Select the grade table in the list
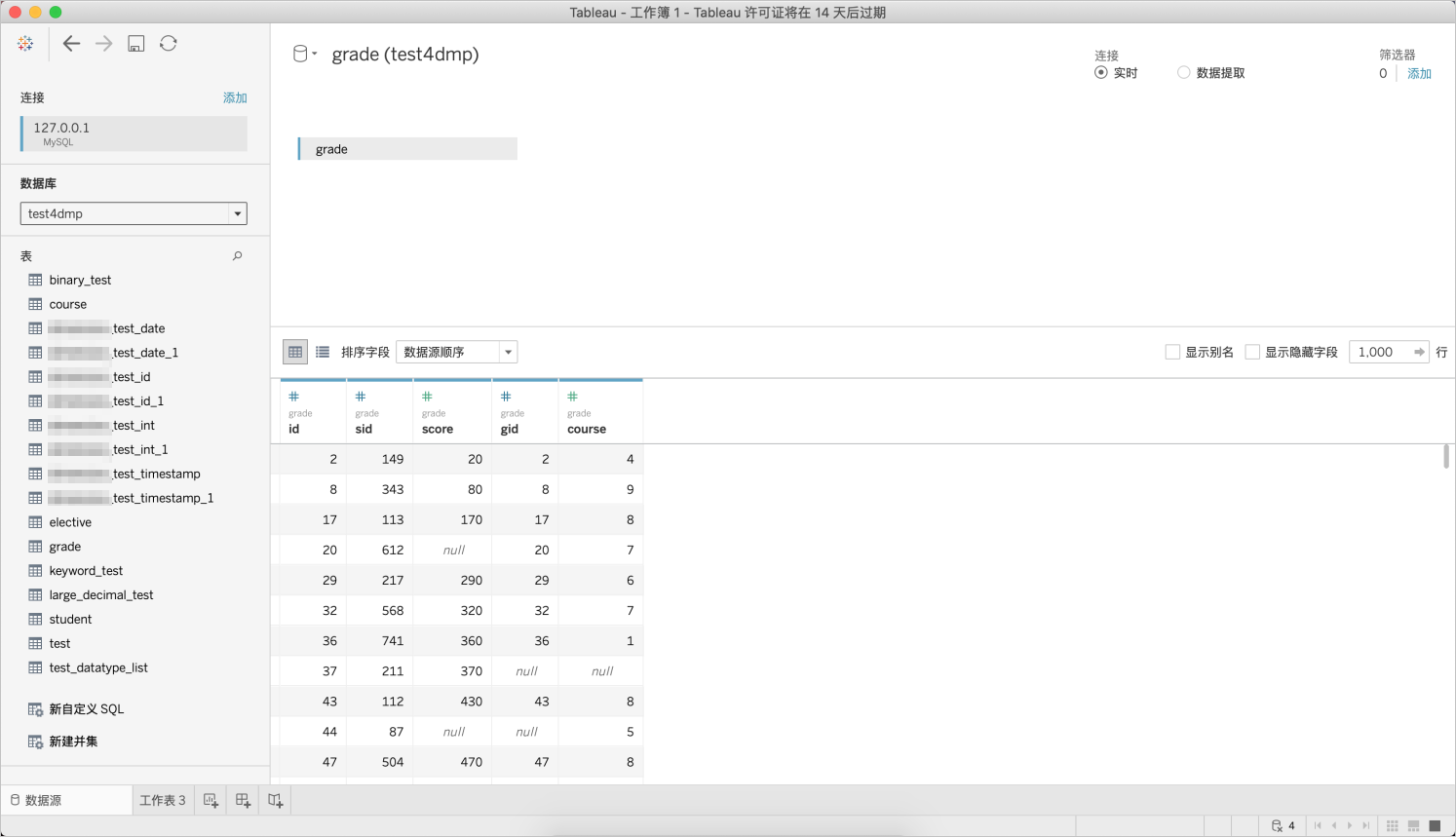 [x=64, y=547]
